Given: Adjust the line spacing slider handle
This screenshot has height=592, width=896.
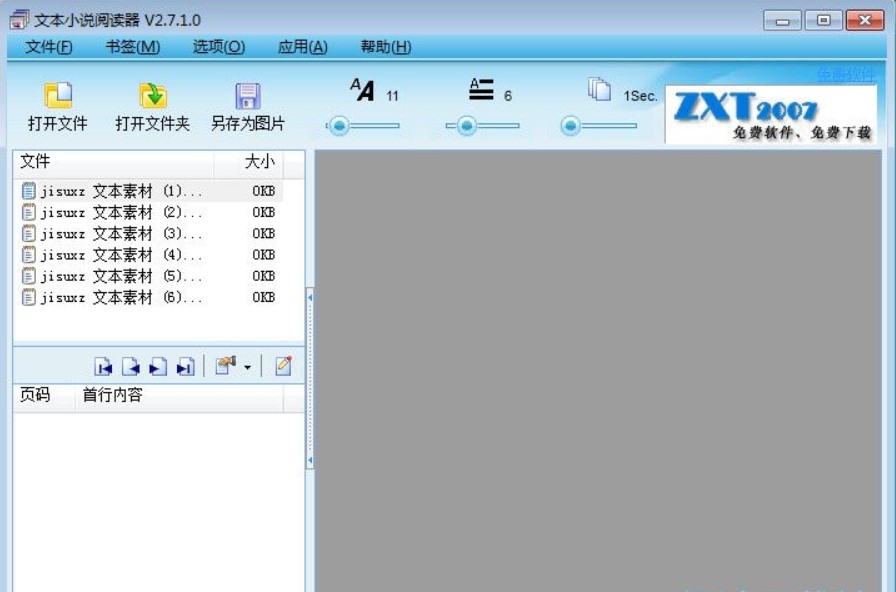Looking at the screenshot, I should [x=467, y=126].
